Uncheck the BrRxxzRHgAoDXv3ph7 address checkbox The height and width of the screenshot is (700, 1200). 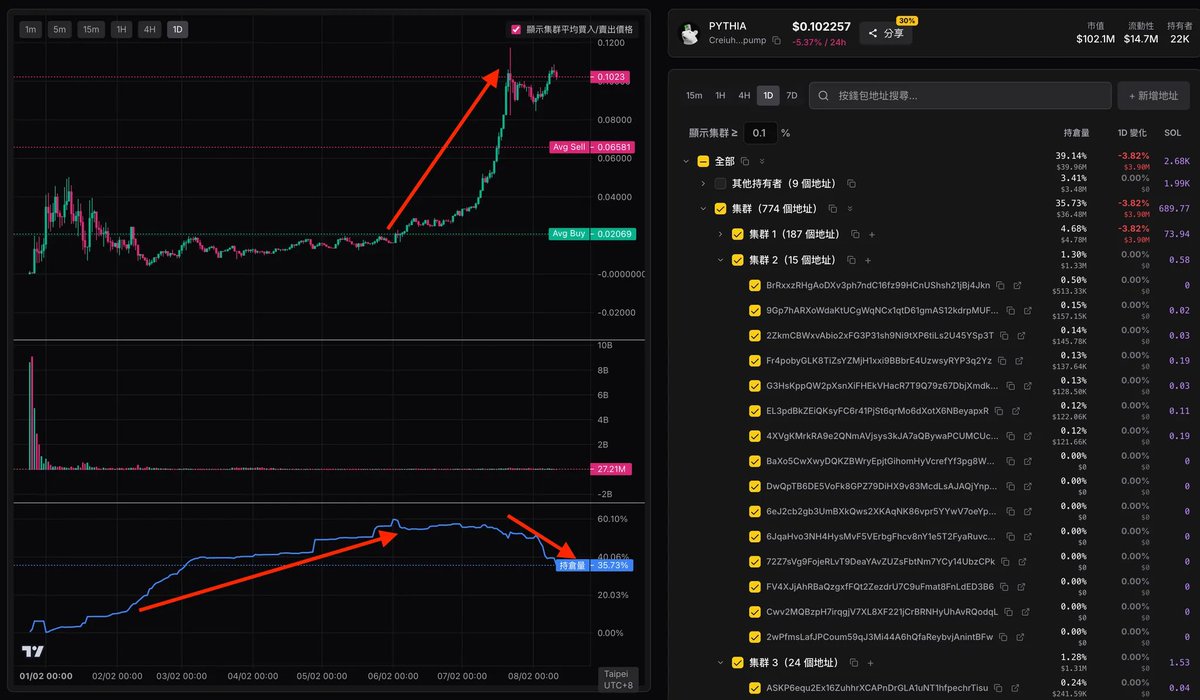coord(755,285)
